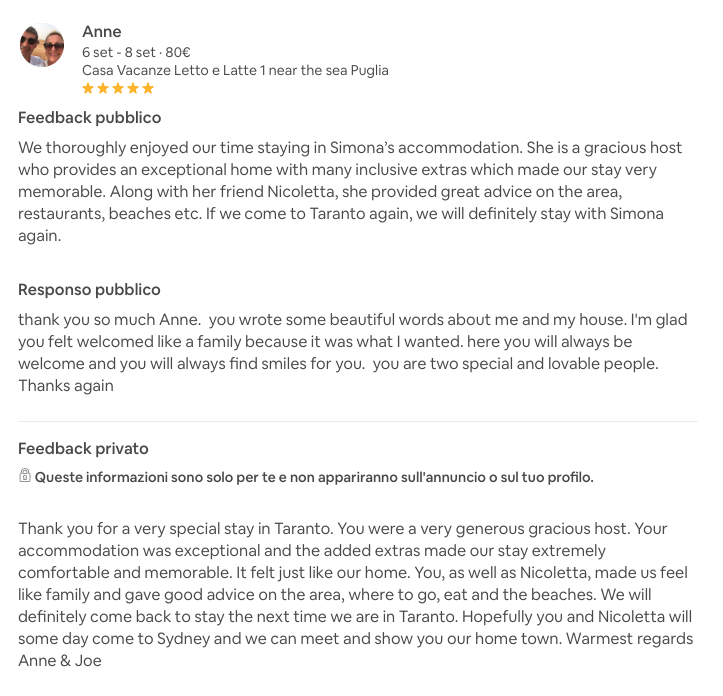Click the first rating star
This screenshot has width=723, height=696.
[88, 88]
